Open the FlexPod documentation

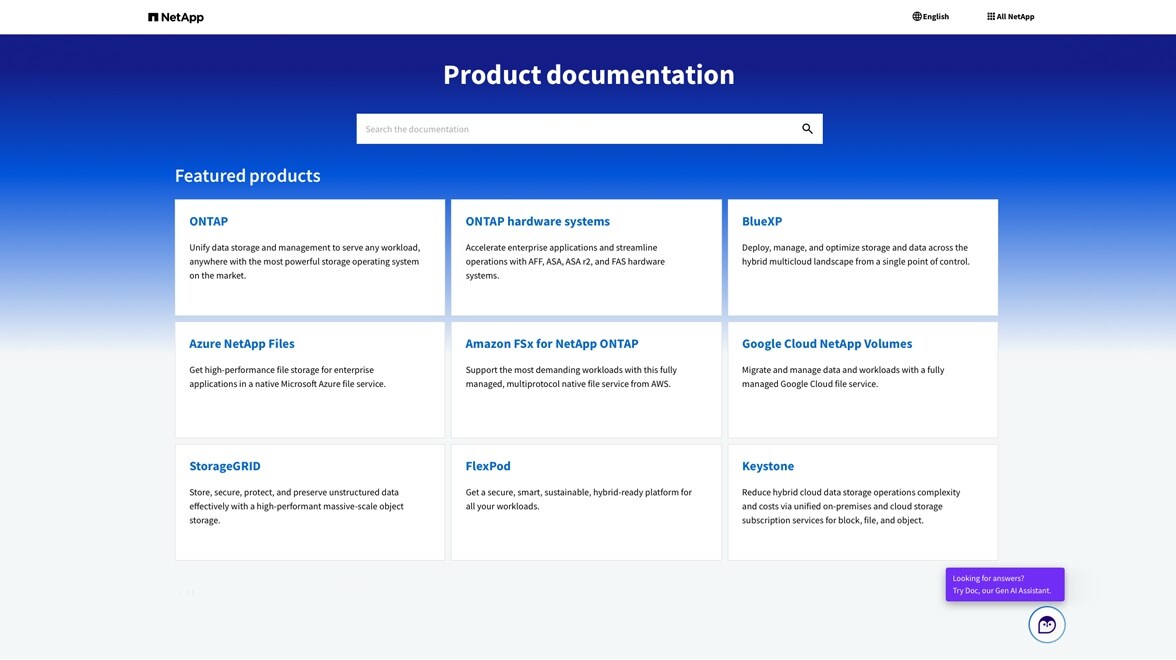pyautogui.click(x=488, y=466)
